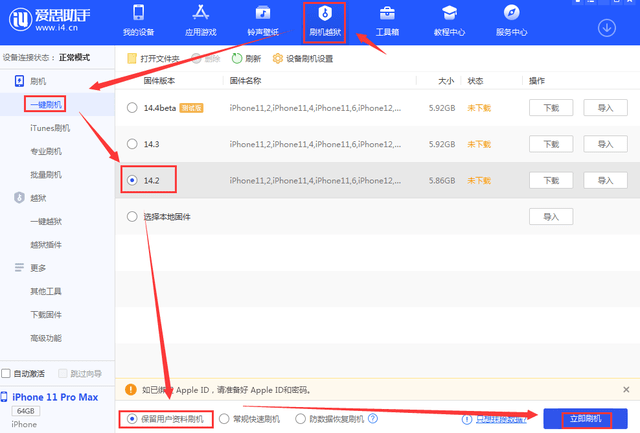The image size is (640, 433).
Task: Open the 应用游戏 apps and games section
Action: click(x=200, y=20)
